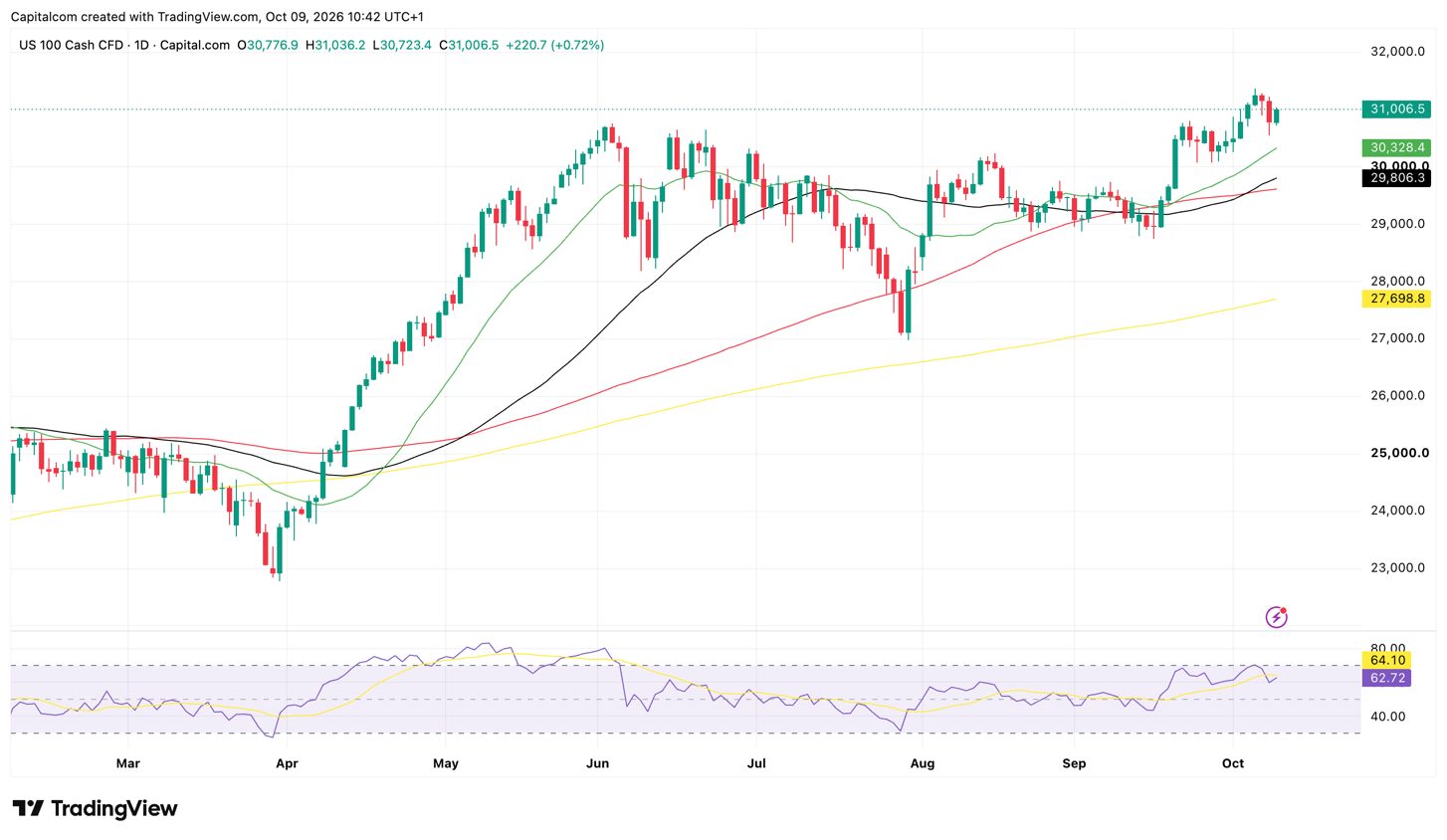Click the high value H31,036.2
Screen dimensions: 1447x840
click(x=335, y=45)
